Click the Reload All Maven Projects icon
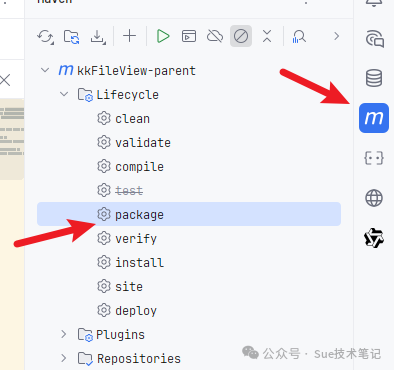The width and height of the screenshot is (394, 370). pos(45,36)
